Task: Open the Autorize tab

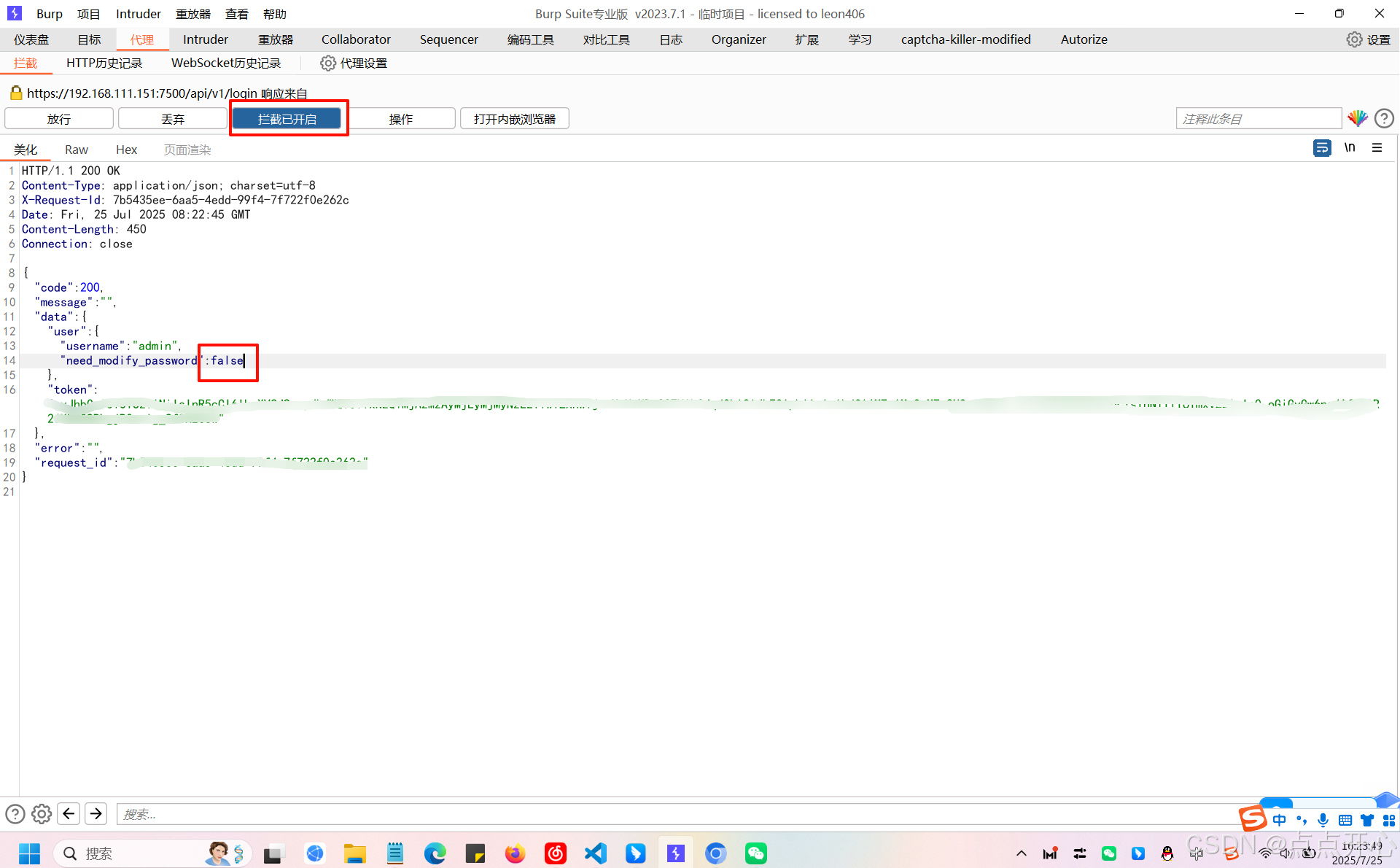Action: click(1084, 39)
